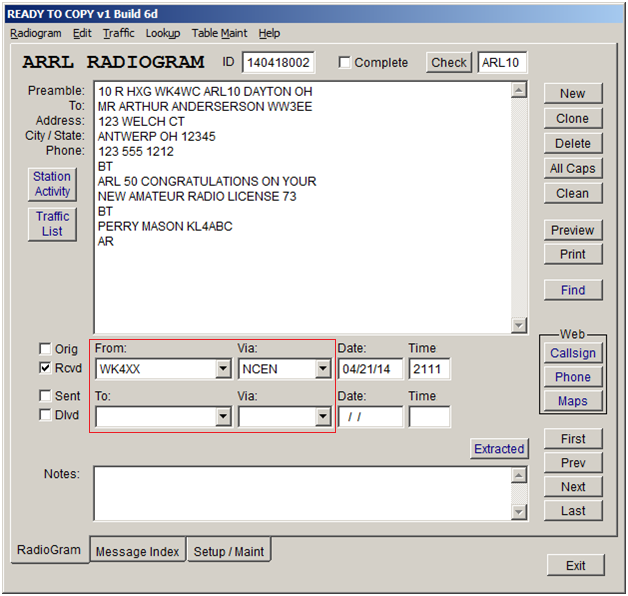
Task: Click the preamble line 10 R HXG WK4WC
Action: (205, 92)
